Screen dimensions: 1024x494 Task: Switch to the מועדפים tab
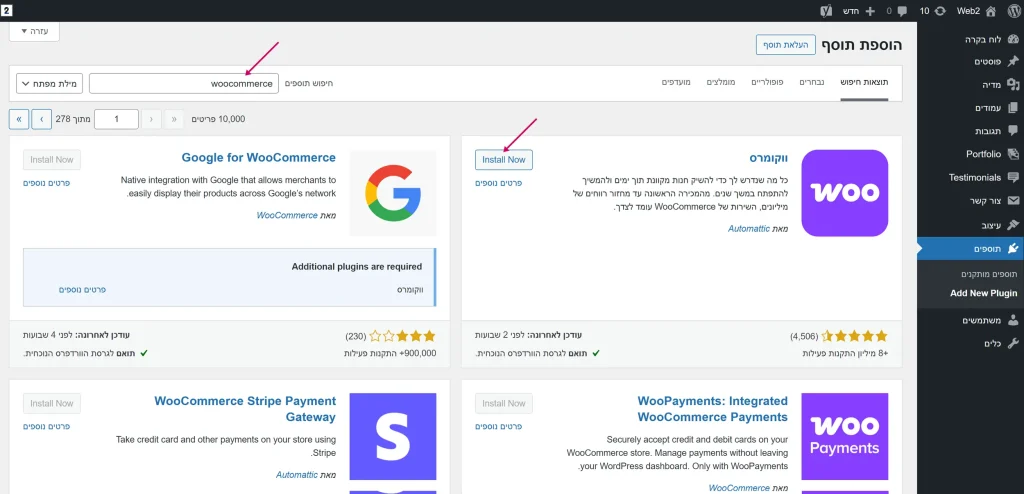pyautogui.click(x=677, y=83)
